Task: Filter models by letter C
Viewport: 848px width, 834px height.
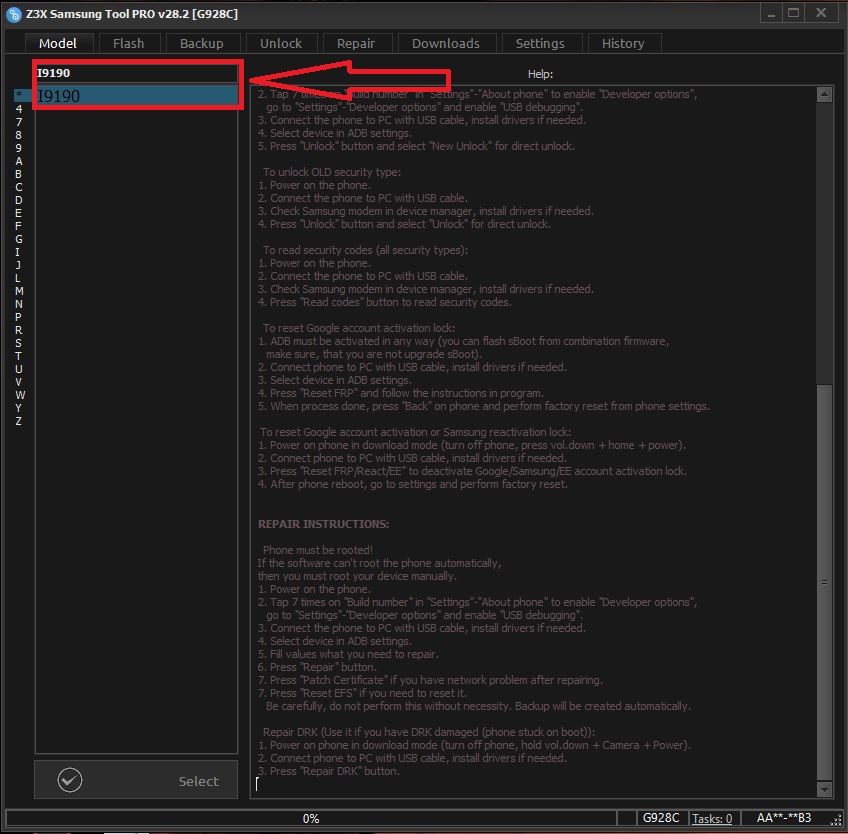Action: pos(19,187)
